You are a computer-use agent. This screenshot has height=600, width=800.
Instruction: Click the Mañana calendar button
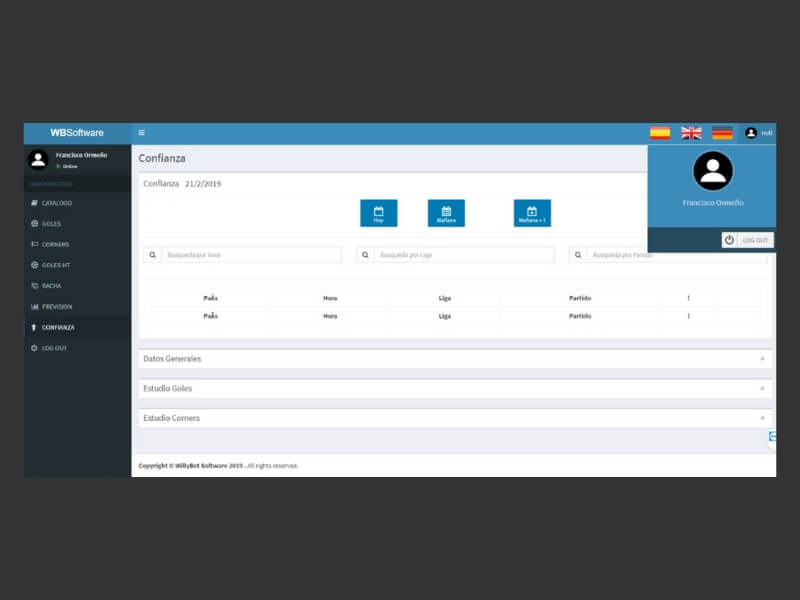[446, 213]
